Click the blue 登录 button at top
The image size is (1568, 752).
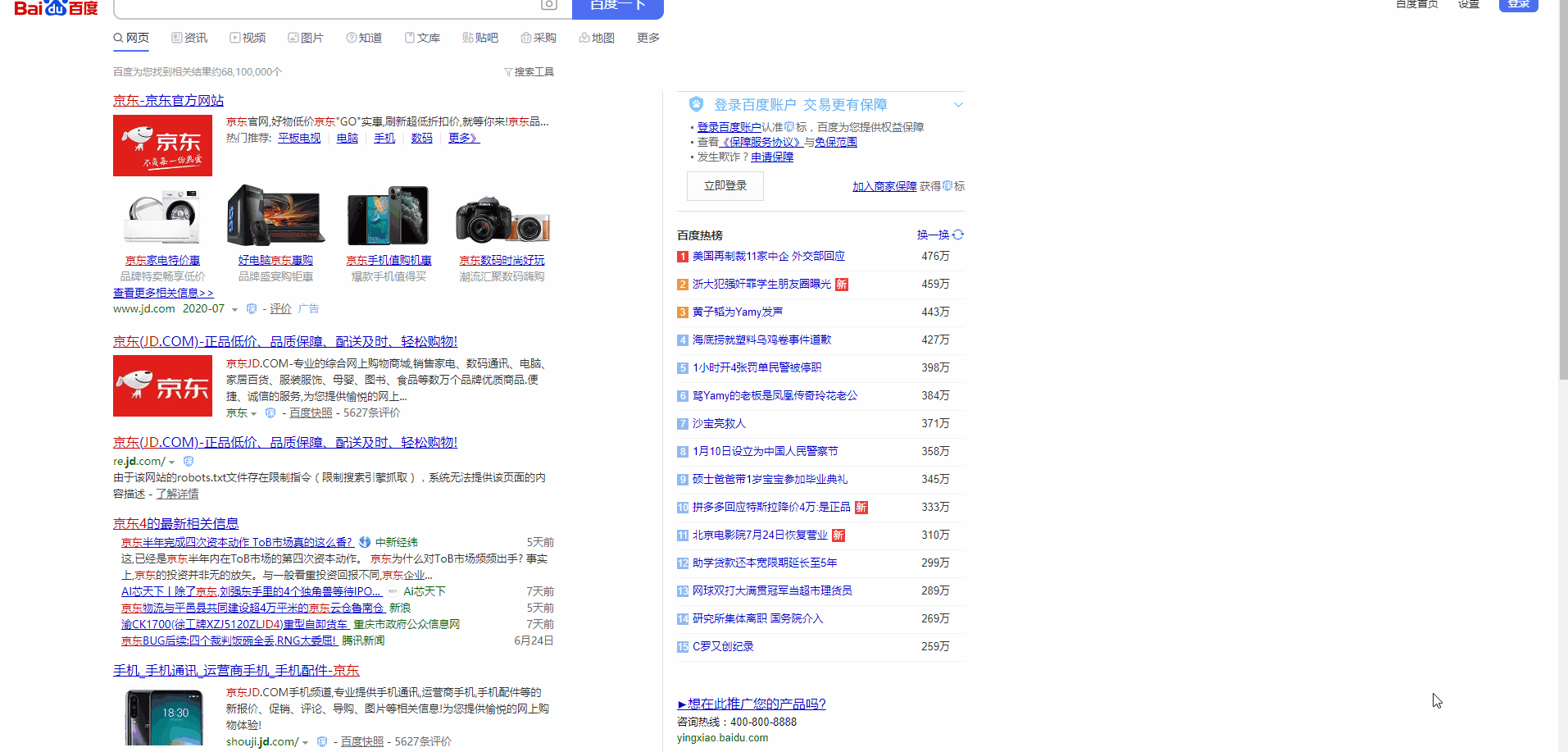[x=1519, y=5]
